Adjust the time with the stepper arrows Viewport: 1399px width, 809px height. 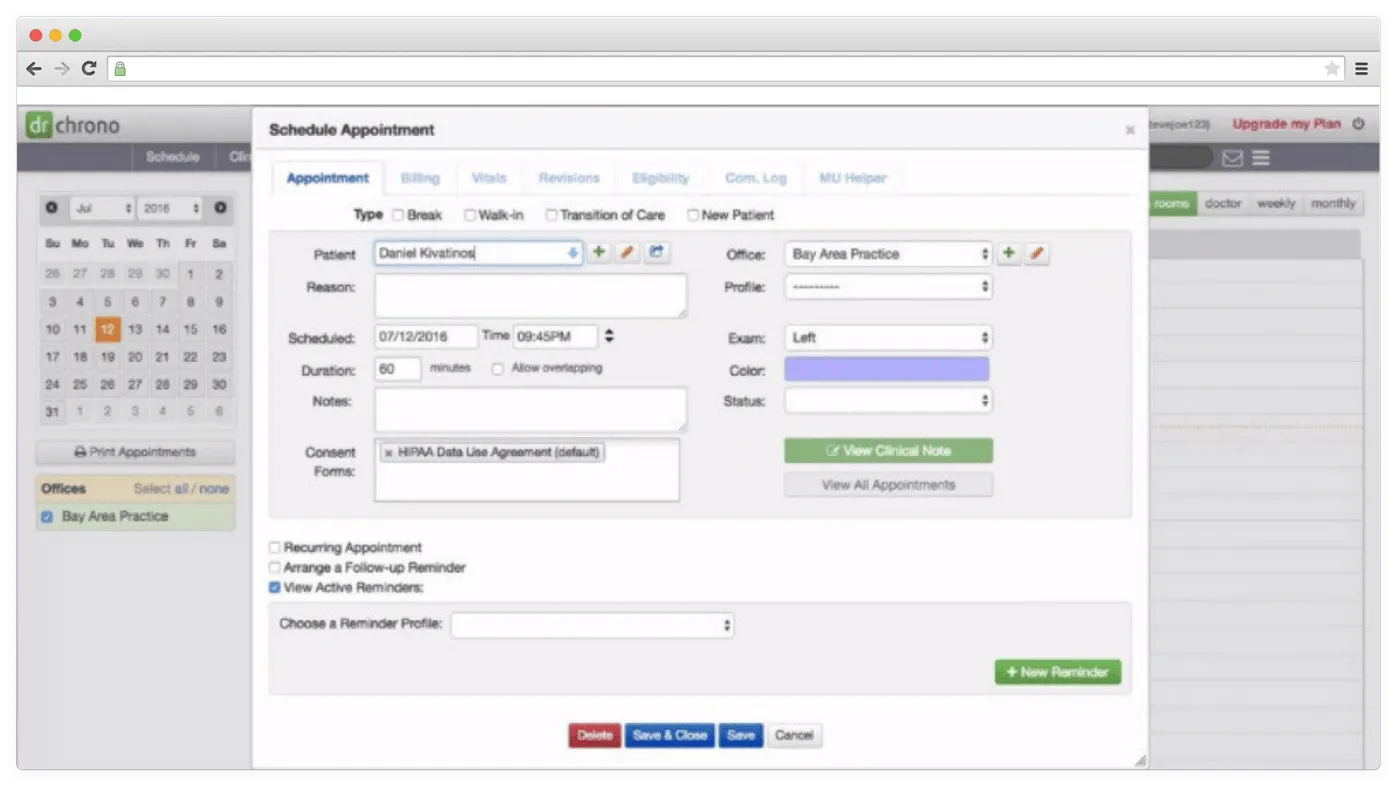(609, 337)
